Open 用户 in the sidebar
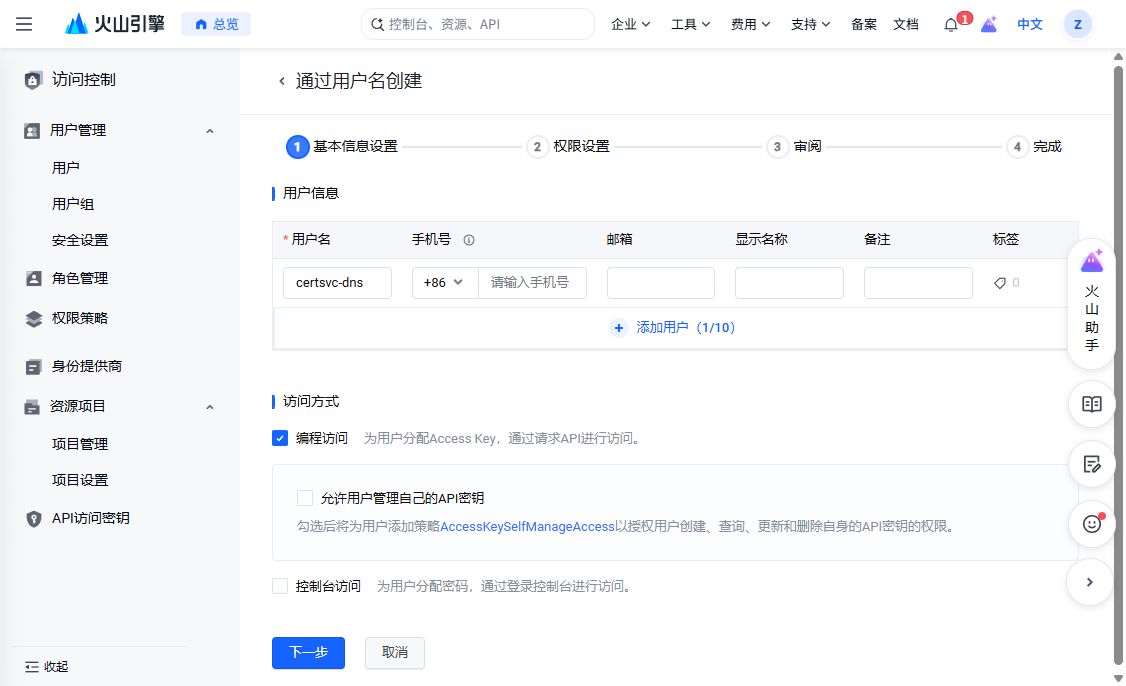 coord(65,167)
